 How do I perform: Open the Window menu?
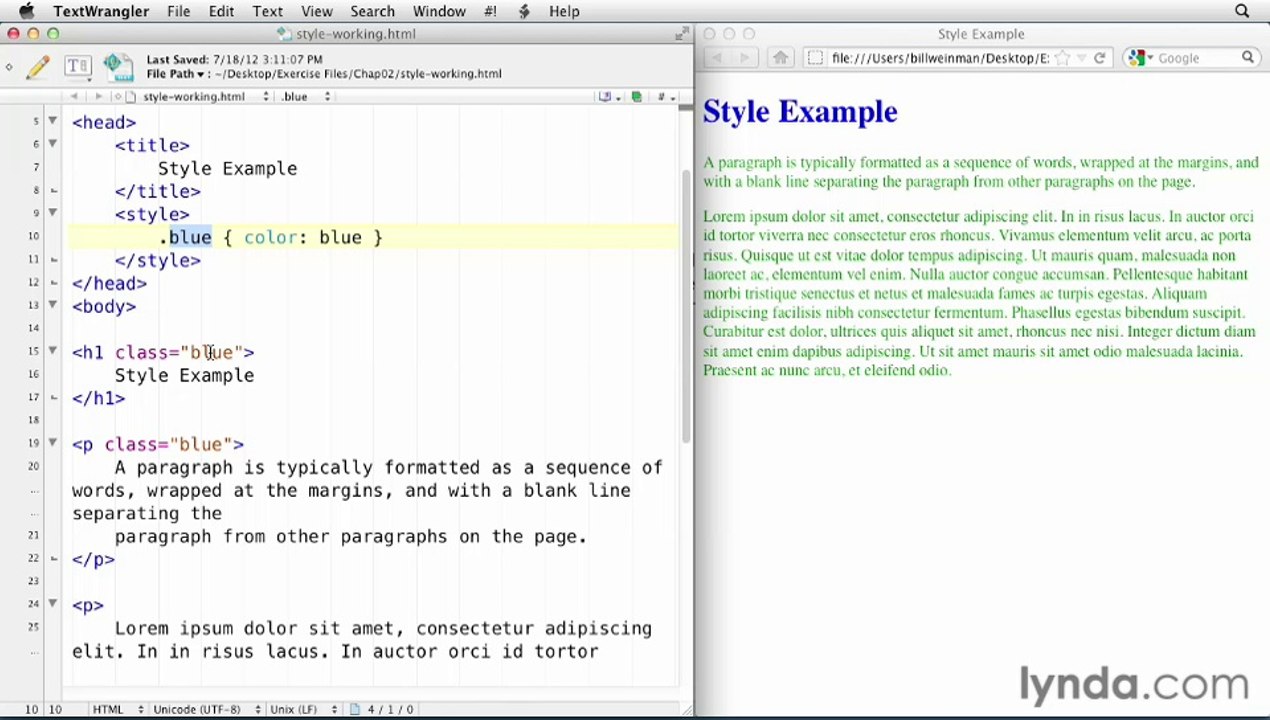439,11
